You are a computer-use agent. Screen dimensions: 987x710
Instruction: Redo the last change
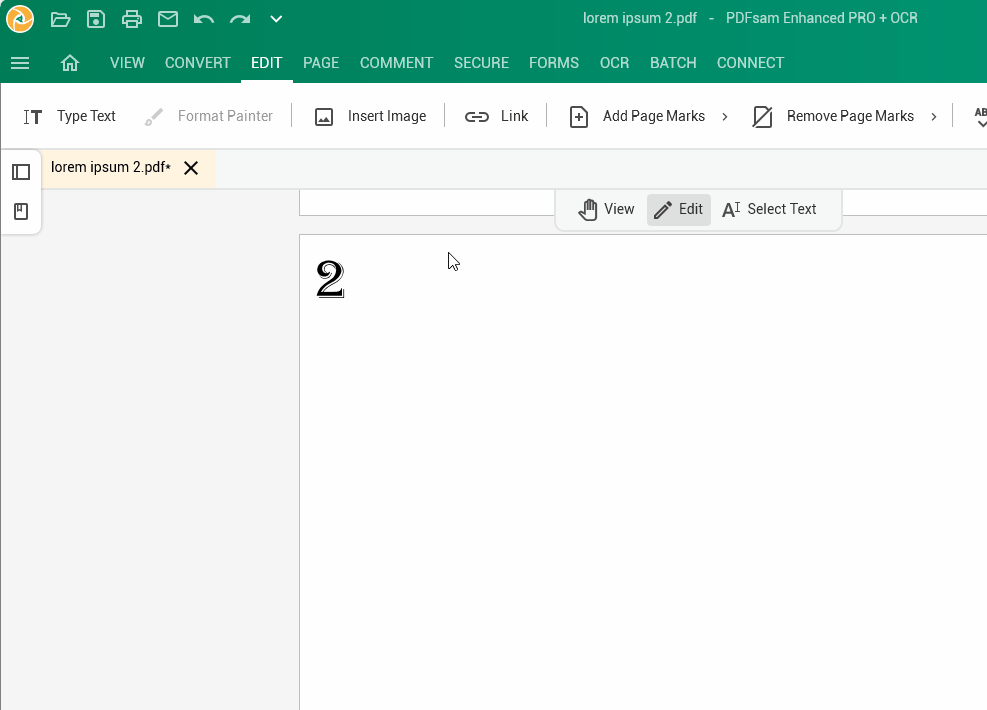[x=239, y=18]
